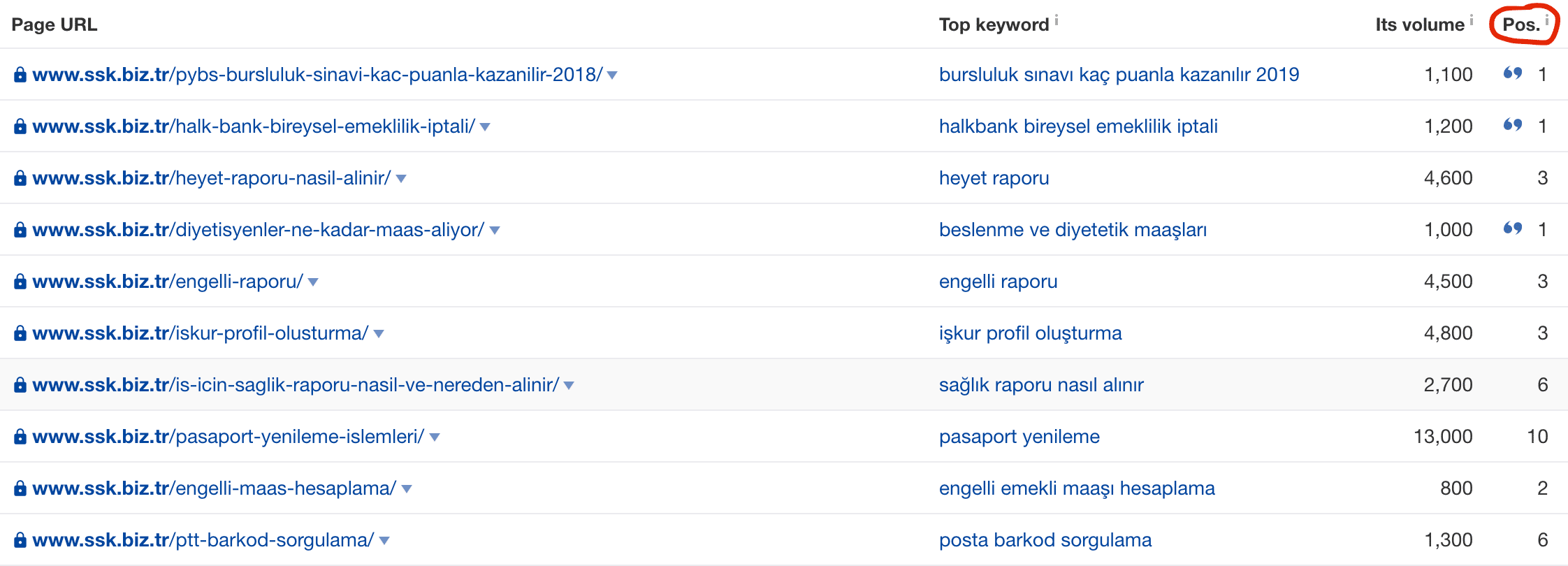
Task: Open the is-icin-saglik-raporu-nasil-ve-nereden-alinir link
Action: coord(296,385)
